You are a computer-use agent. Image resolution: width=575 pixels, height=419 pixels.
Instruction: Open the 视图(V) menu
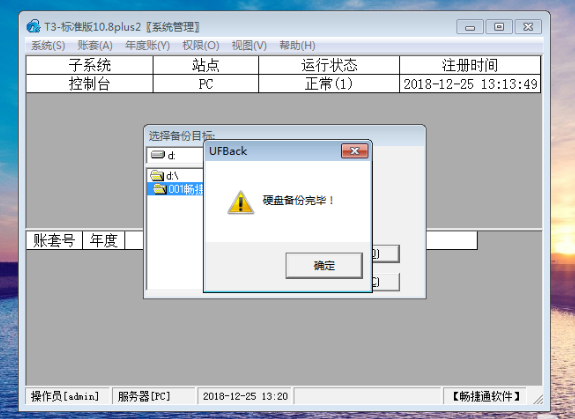point(249,45)
